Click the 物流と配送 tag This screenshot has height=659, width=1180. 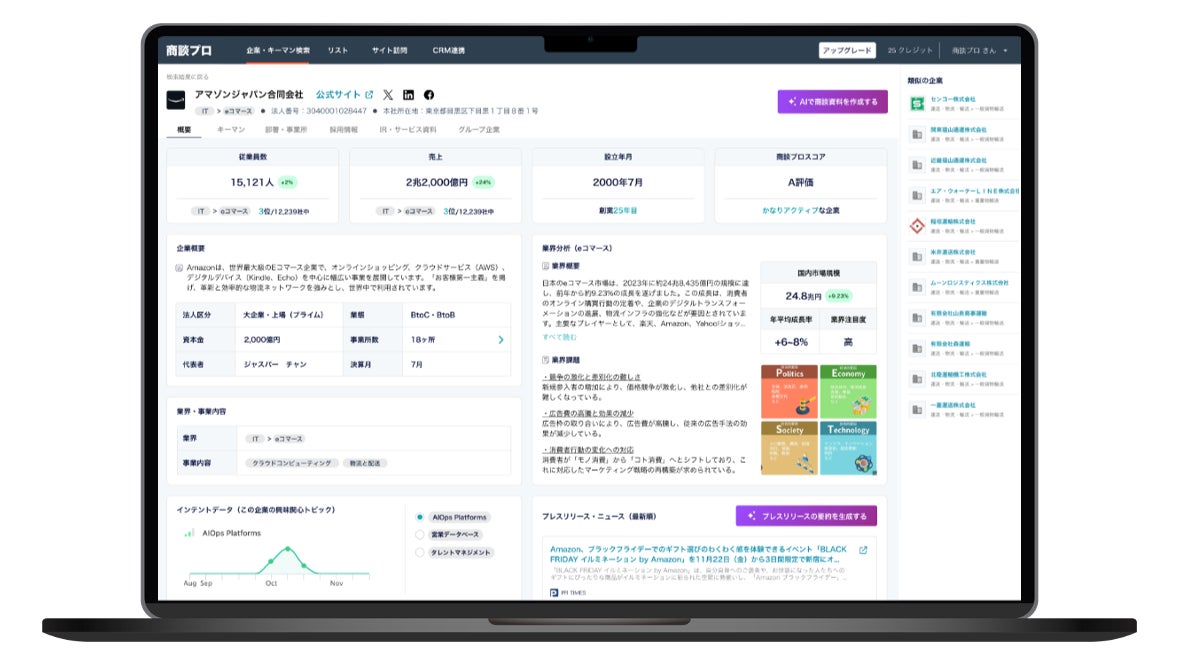coord(365,463)
